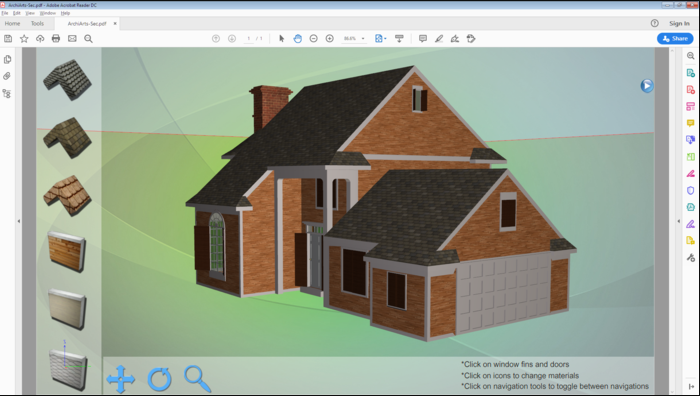
Task: Send file by email icon
Action: click(72, 39)
